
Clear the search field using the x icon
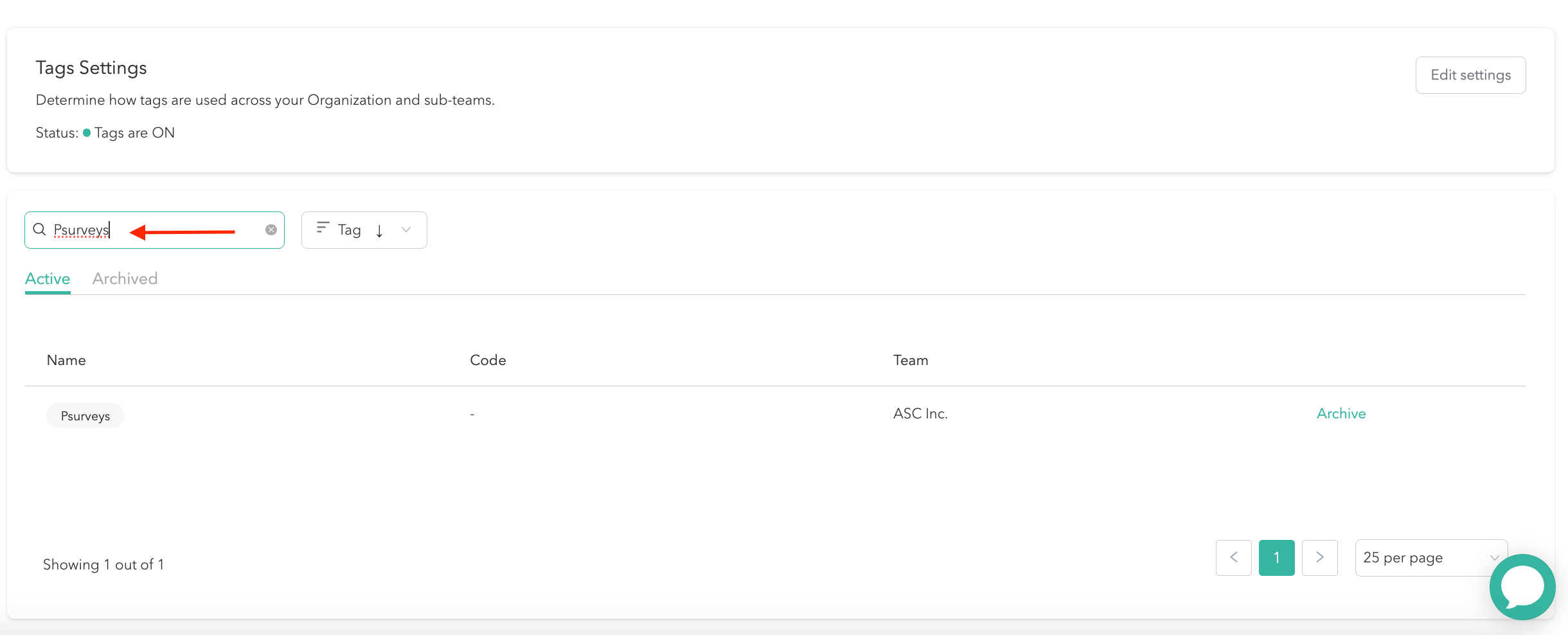[271, 229]
